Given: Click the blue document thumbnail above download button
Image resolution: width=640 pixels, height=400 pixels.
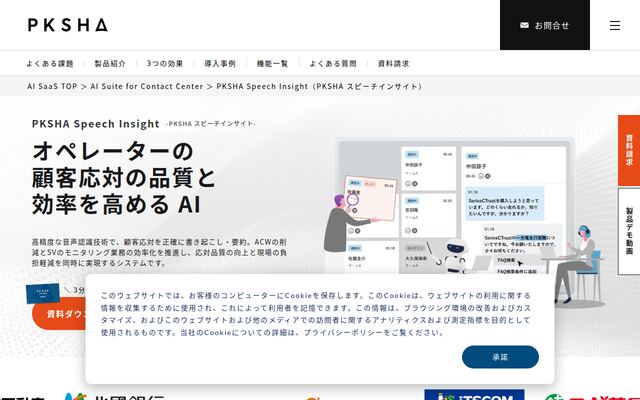Looking at the screenshot, I should 42,293.
